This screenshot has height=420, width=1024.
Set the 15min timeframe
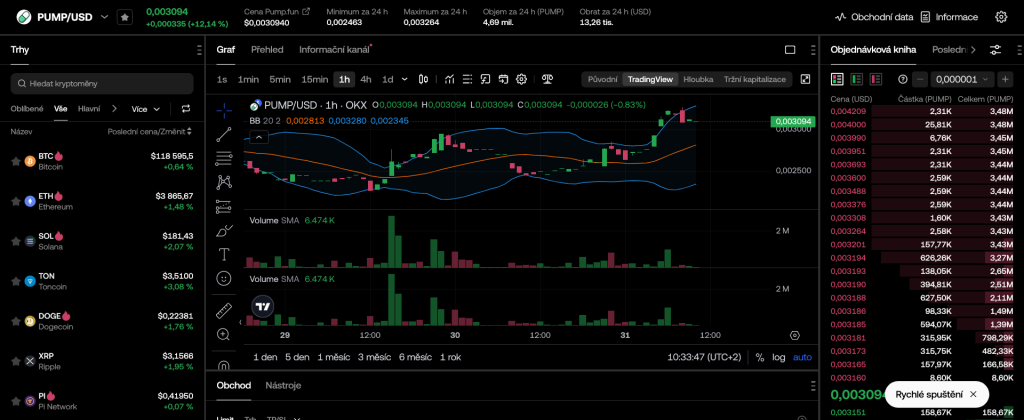point(314,80)
